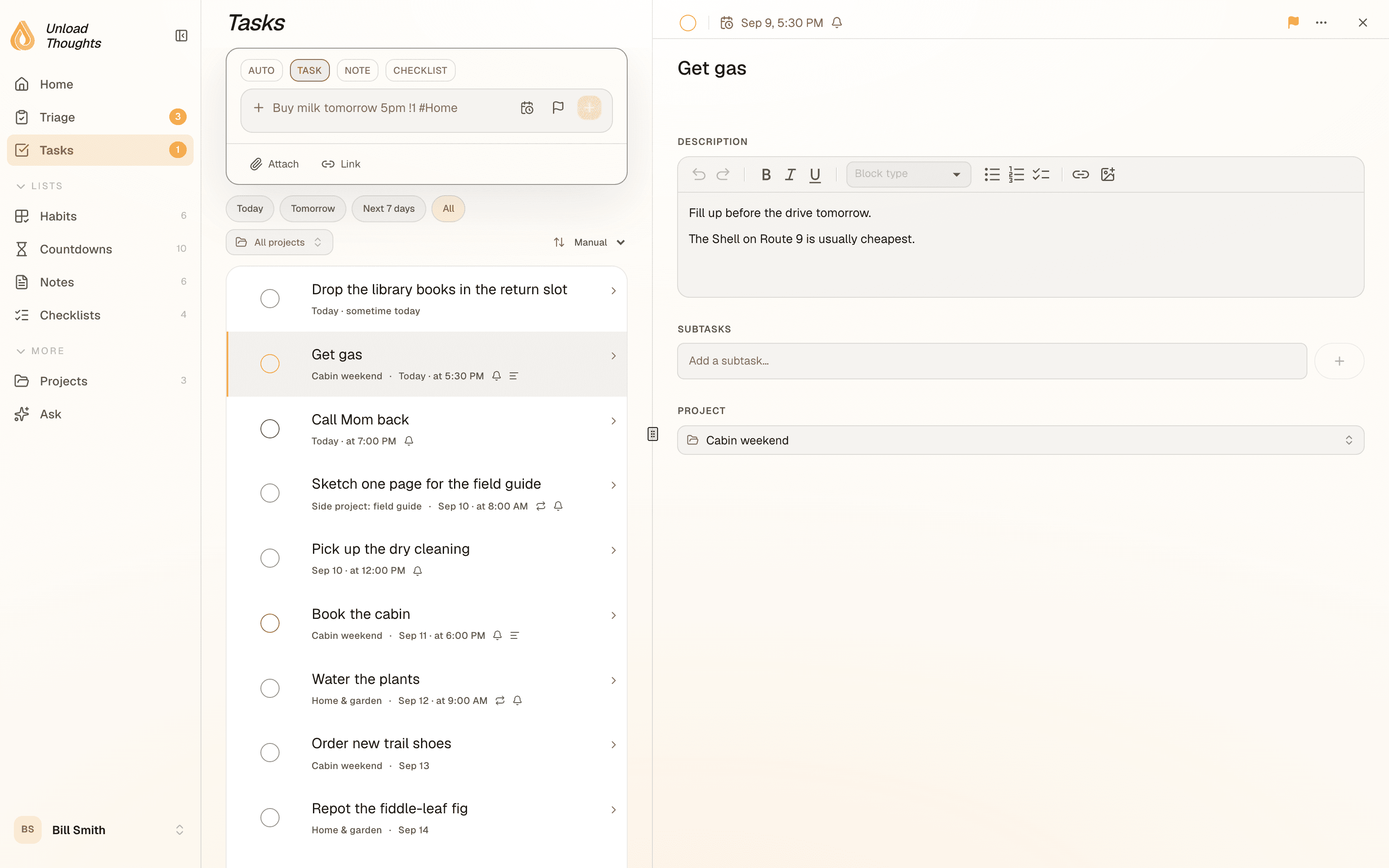Insert a bulleted list
Image resolution: width=1389 pixels, height=868 pixels.
[x=992, y=174]
